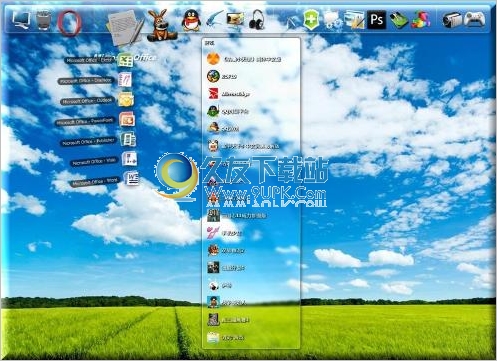Viewport: 497px width, 361px height.
Task: Open the headphones music dock icon
Action: pyautogui.click(x=256, y=19)
